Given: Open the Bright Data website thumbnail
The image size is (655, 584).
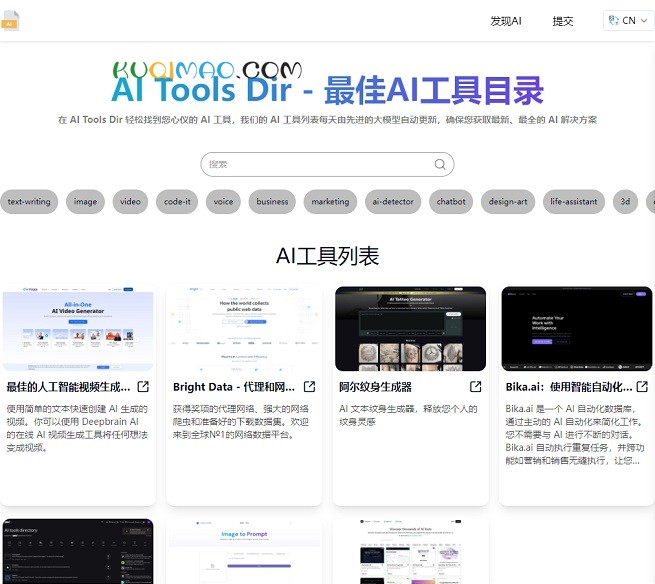Looking at the screenshot, I should [244, 328].
